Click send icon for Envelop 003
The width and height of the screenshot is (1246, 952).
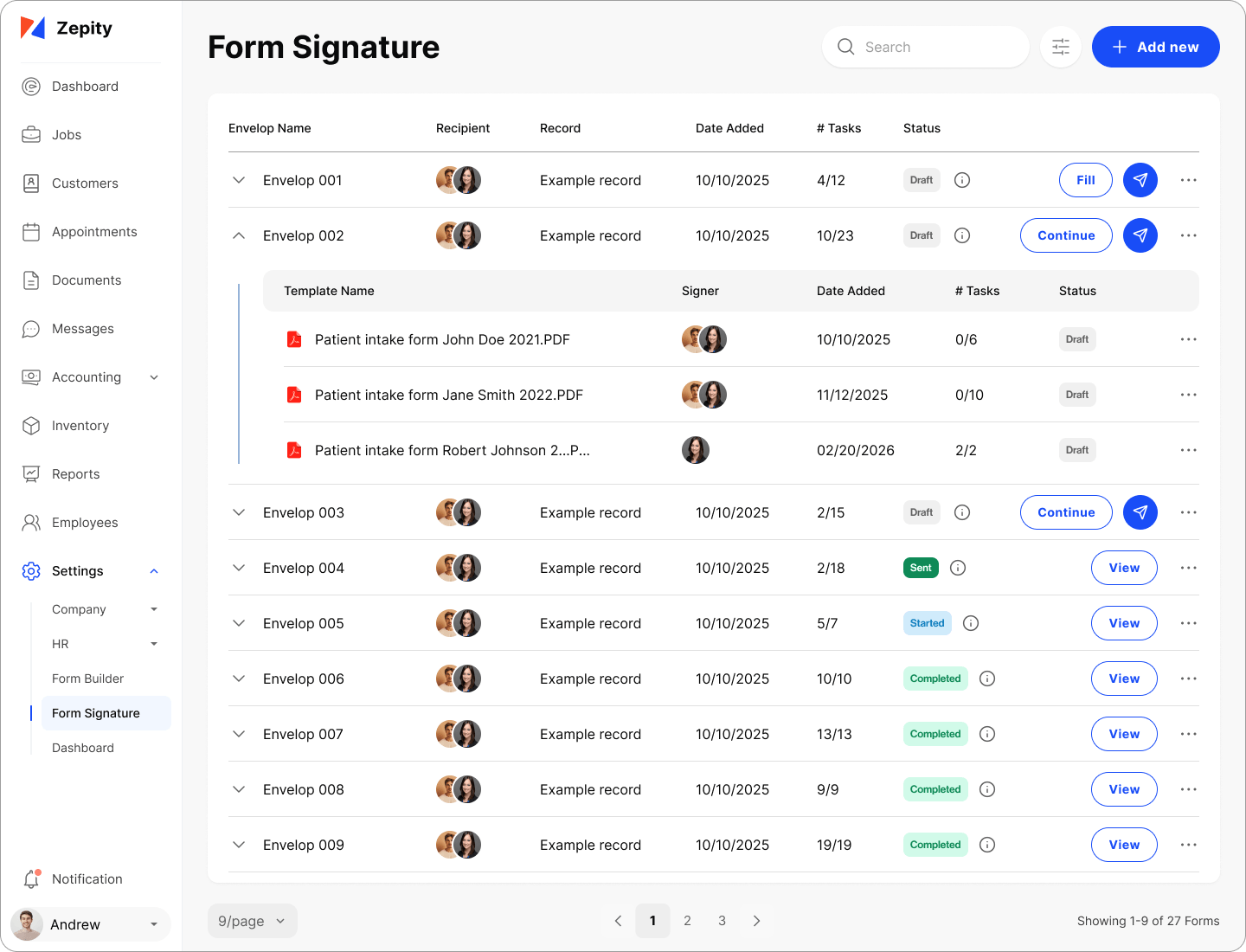[1140, 512]
